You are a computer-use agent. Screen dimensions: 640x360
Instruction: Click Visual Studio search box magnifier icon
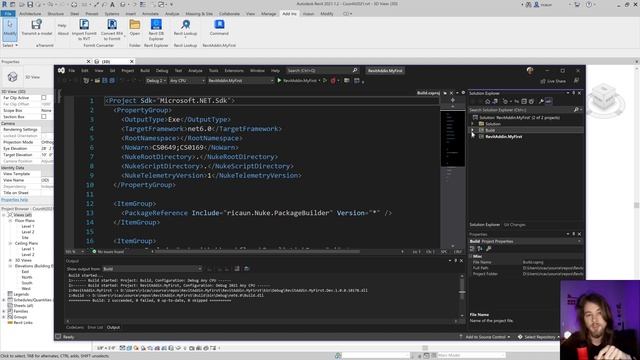[x=355, y=70]
